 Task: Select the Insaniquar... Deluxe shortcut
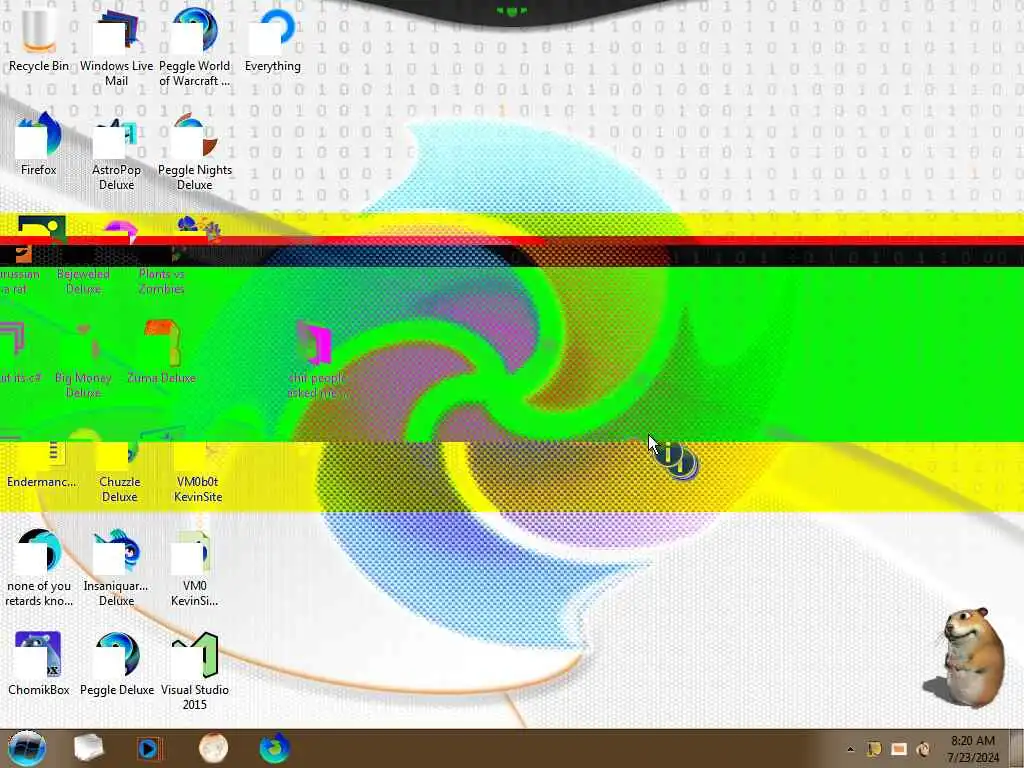pos(116,568)
